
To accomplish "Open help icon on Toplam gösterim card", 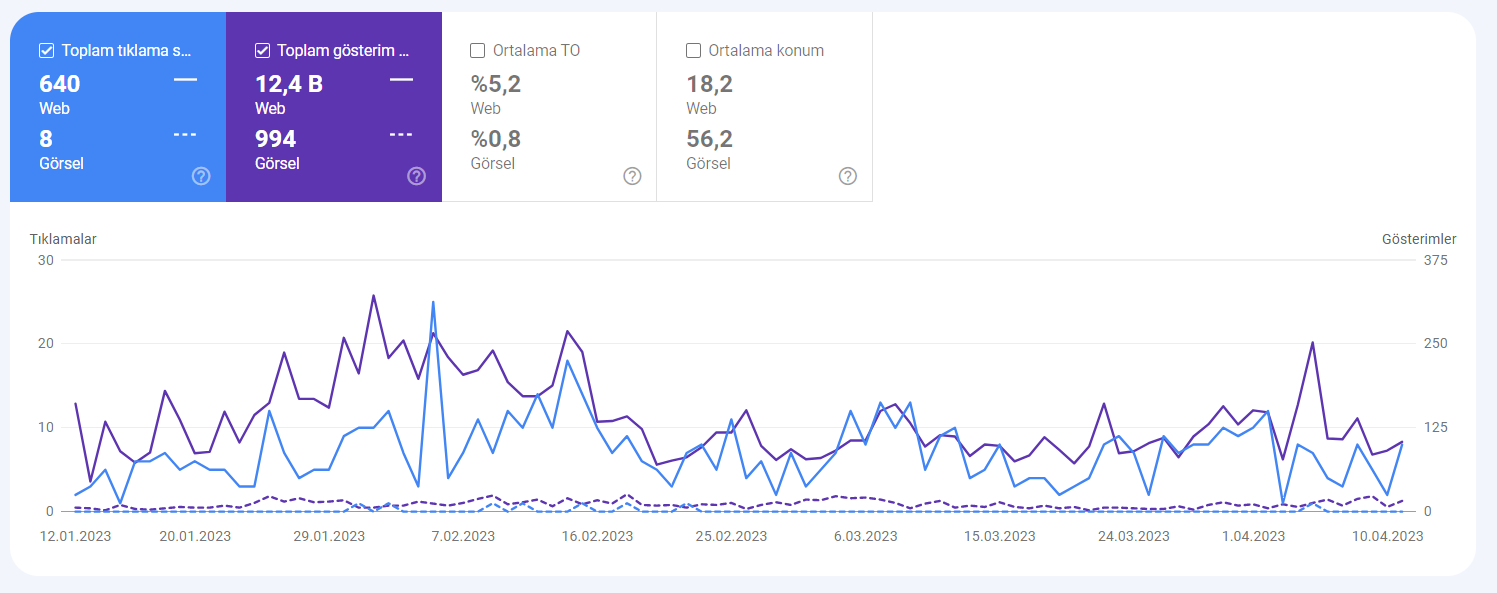I will 417,176.
